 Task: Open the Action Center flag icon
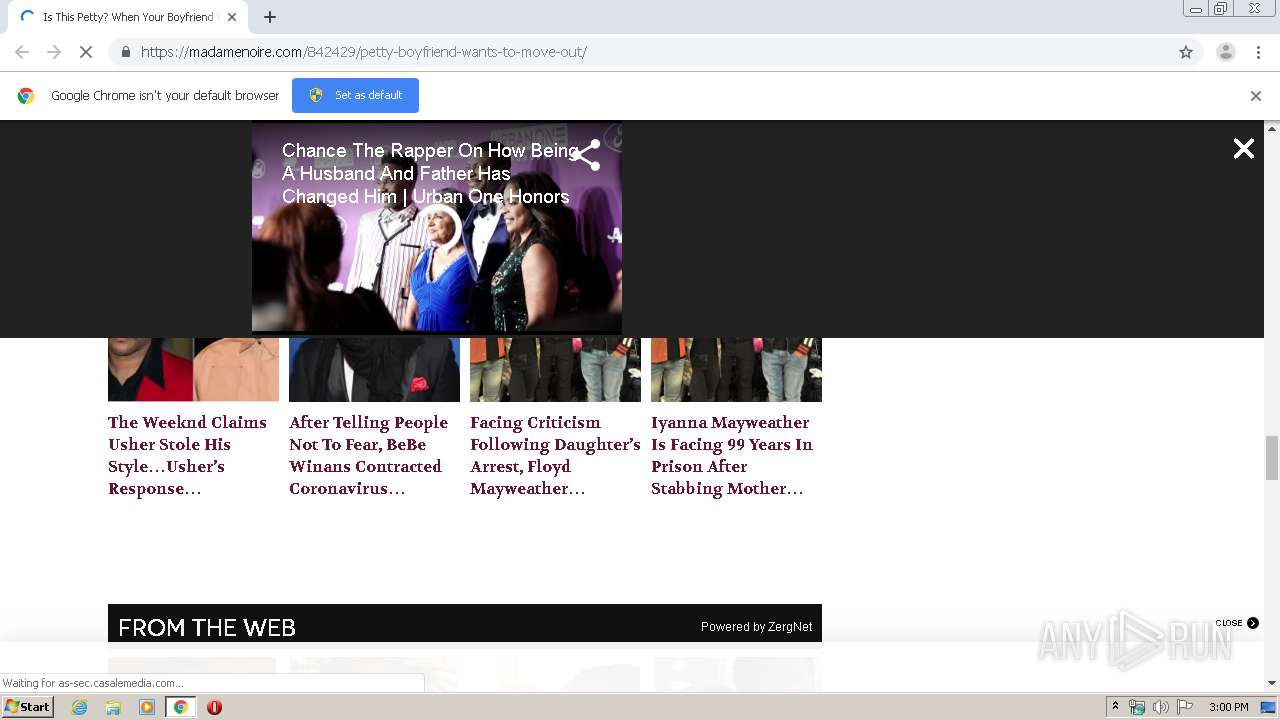tap(1185, 707)
